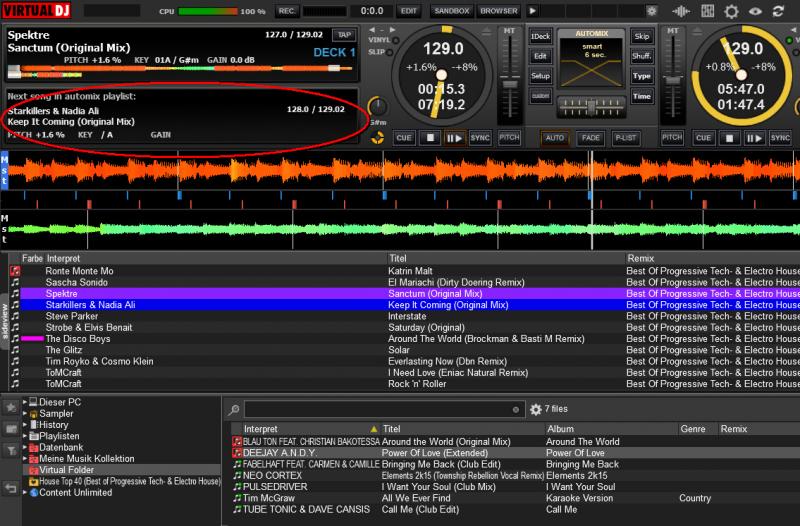Toggle SLIP mode on deck 1
Screen dimensions: 800x526
coord(390,52)
